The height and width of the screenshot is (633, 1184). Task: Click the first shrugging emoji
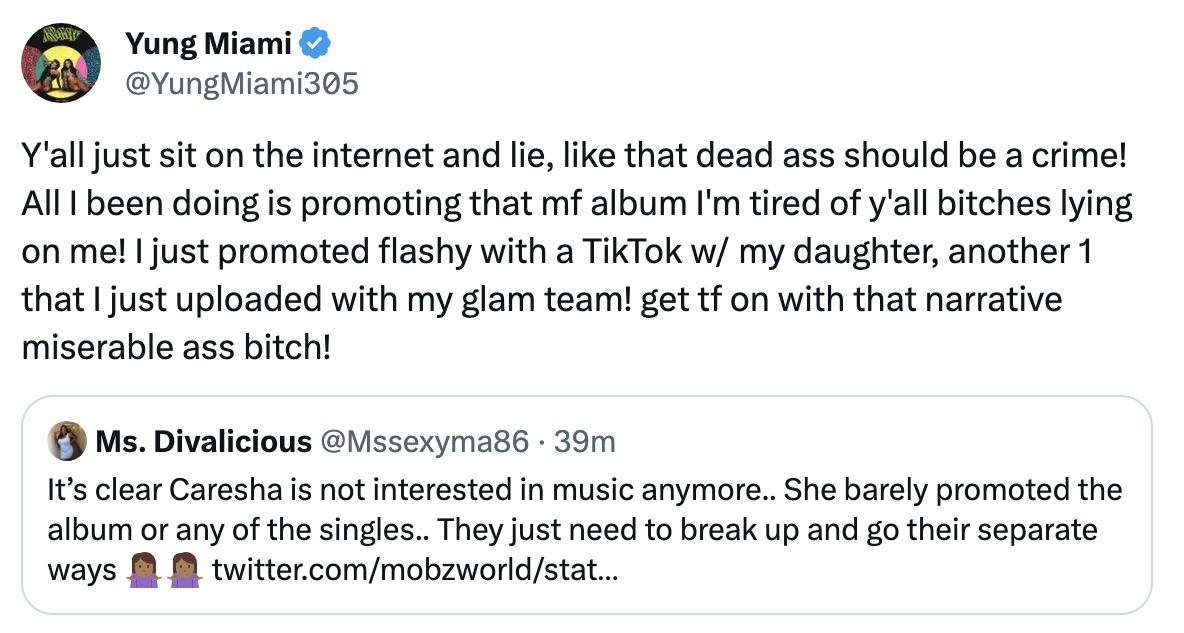(145, 573)
